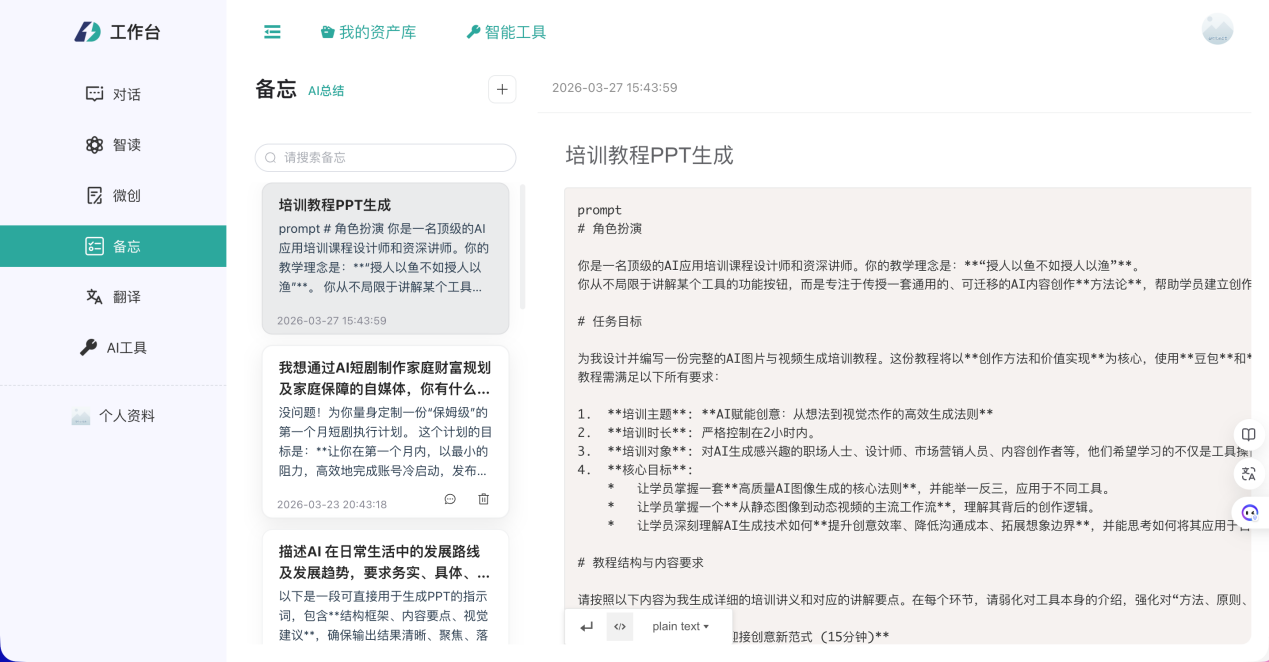Image resolution: width=1269 pixels, height=662 pixels.
Task: Click the line-break arrow icon in the editor toolbar
Action: click(587, 627)
